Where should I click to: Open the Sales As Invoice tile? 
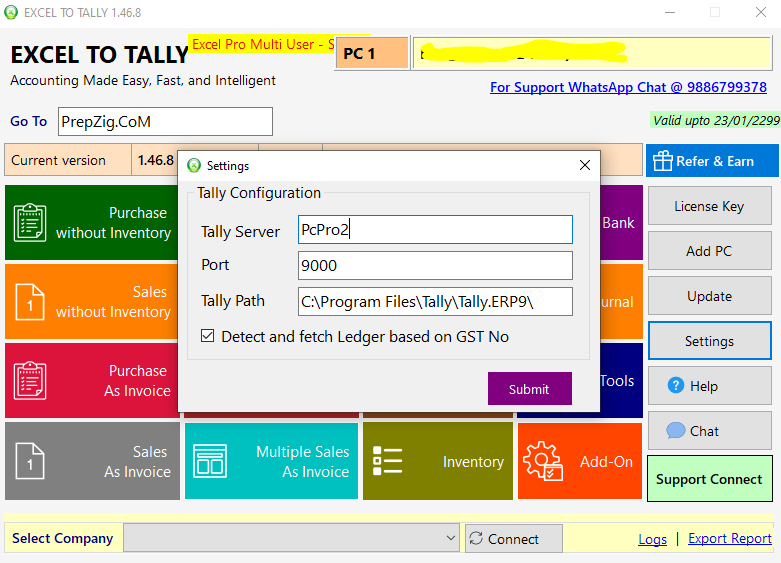pos(92,461)
